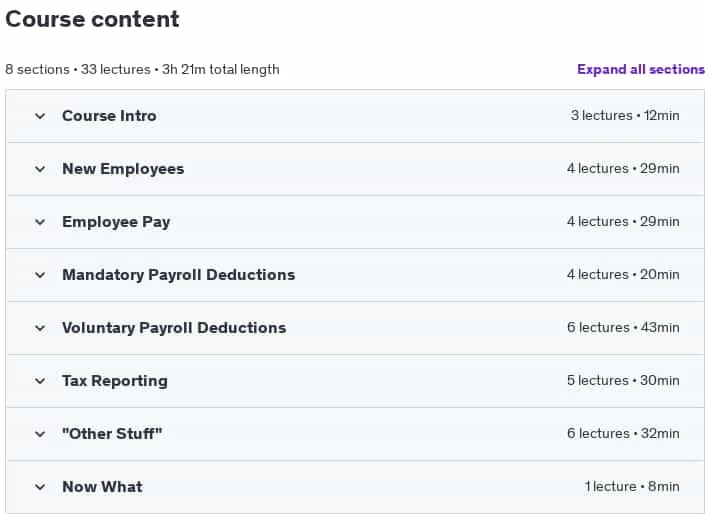
Task: Open the "Other Stuff" section title
Action: click(112, 434)
